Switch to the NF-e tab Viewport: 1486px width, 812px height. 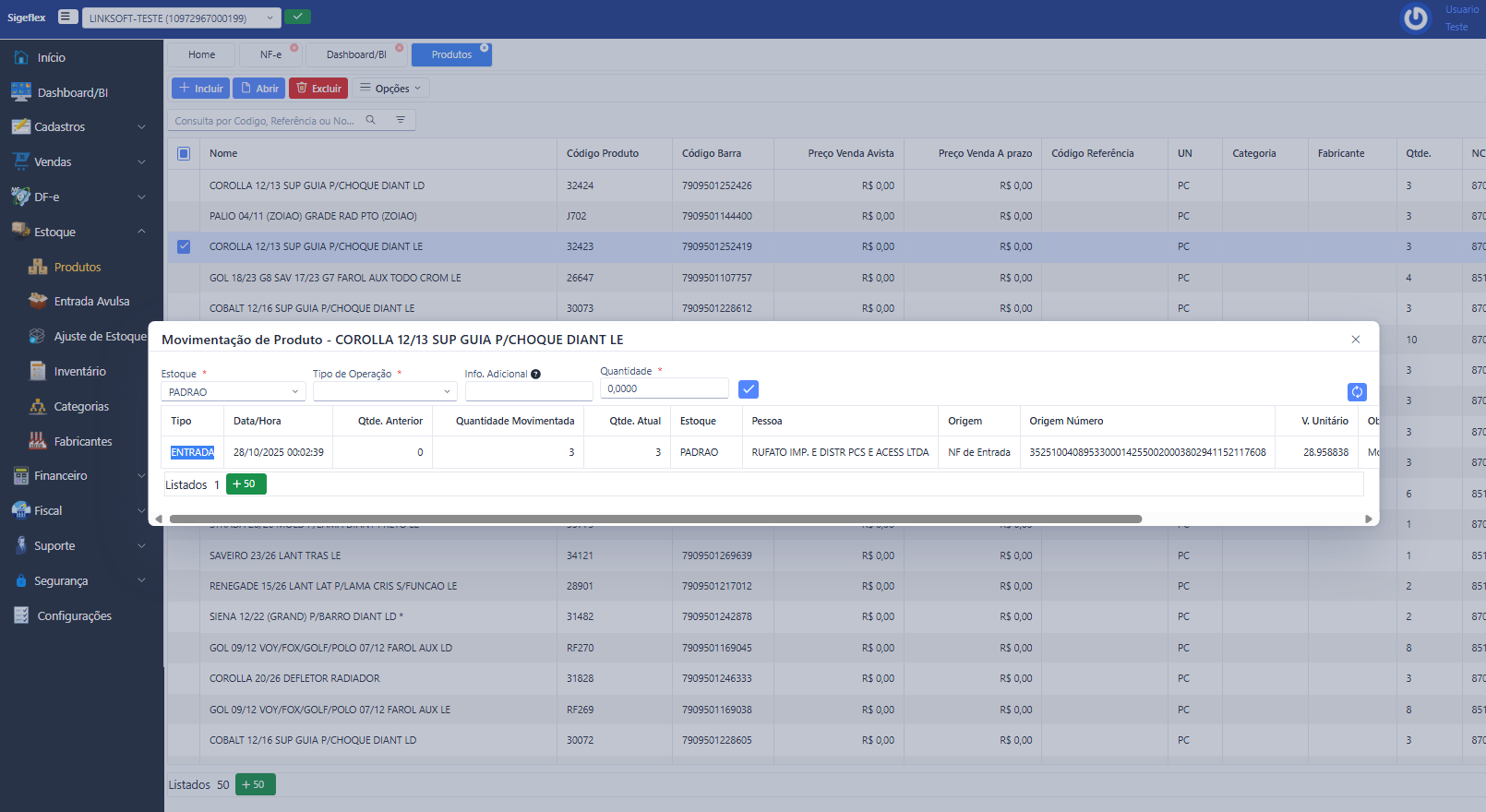pos(270,55)
